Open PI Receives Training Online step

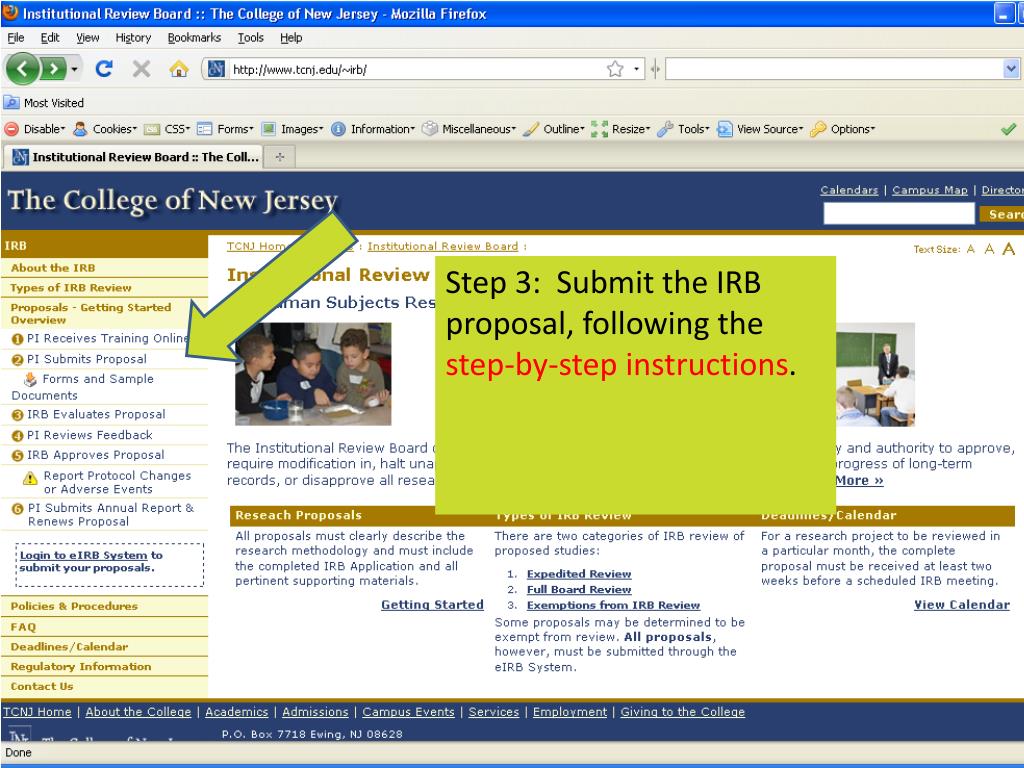tap(101, 338)
